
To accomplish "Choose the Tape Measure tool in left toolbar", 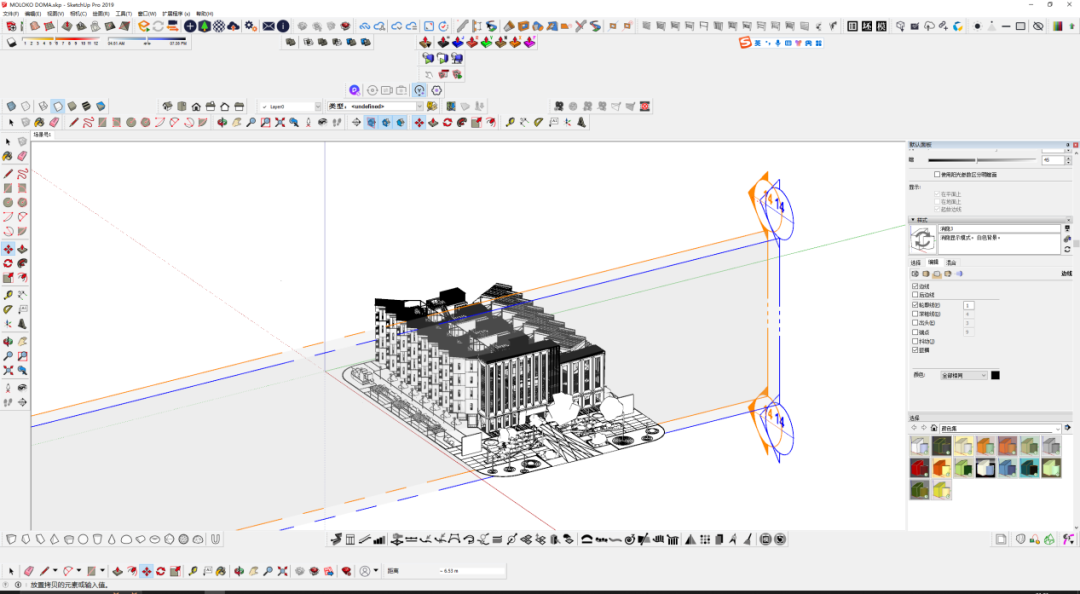I will 8,295.
